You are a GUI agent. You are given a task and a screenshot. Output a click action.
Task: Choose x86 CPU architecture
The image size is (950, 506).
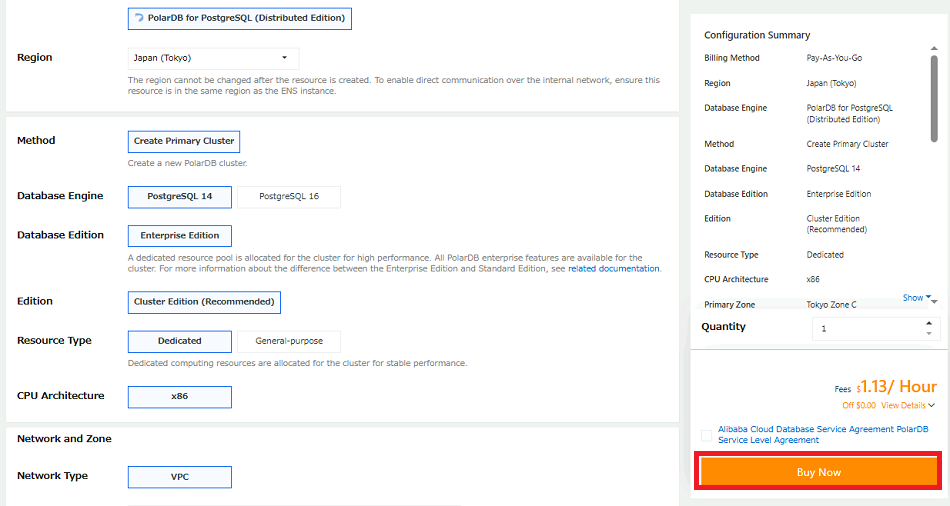click(179, 396)
